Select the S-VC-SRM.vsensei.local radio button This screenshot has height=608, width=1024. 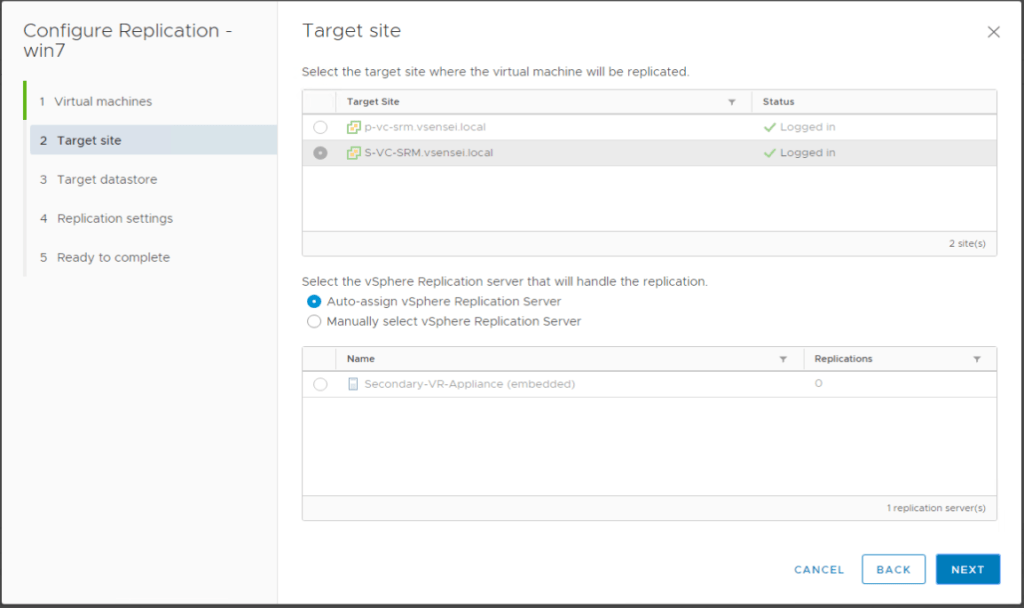pos(320,153)
